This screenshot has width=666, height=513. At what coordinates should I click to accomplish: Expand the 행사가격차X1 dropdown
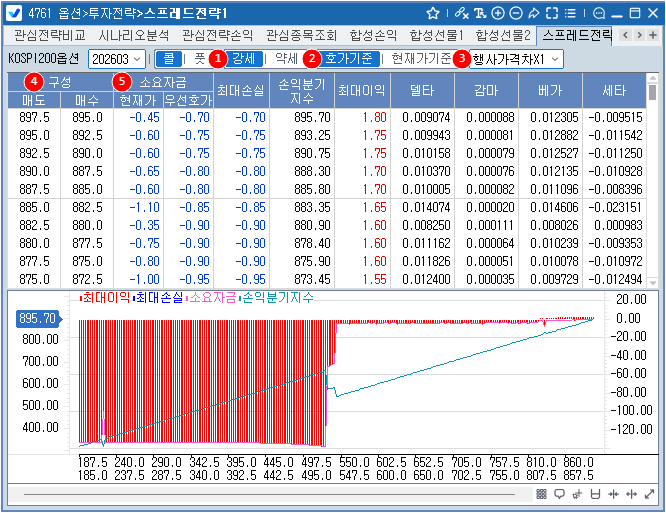pyautogui.click(x=514, y=59)
